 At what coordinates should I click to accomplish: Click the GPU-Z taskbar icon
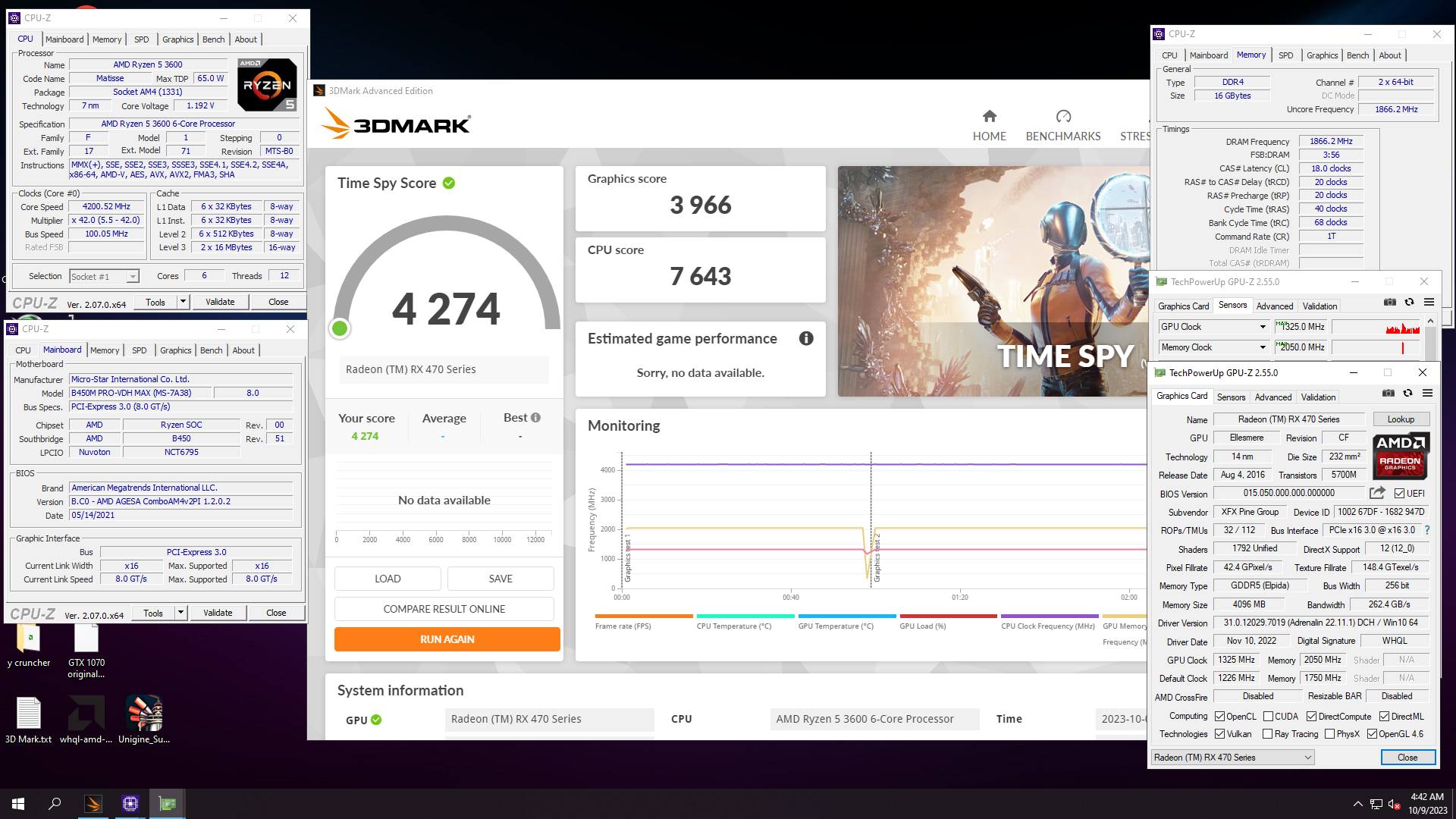point(168,804)
